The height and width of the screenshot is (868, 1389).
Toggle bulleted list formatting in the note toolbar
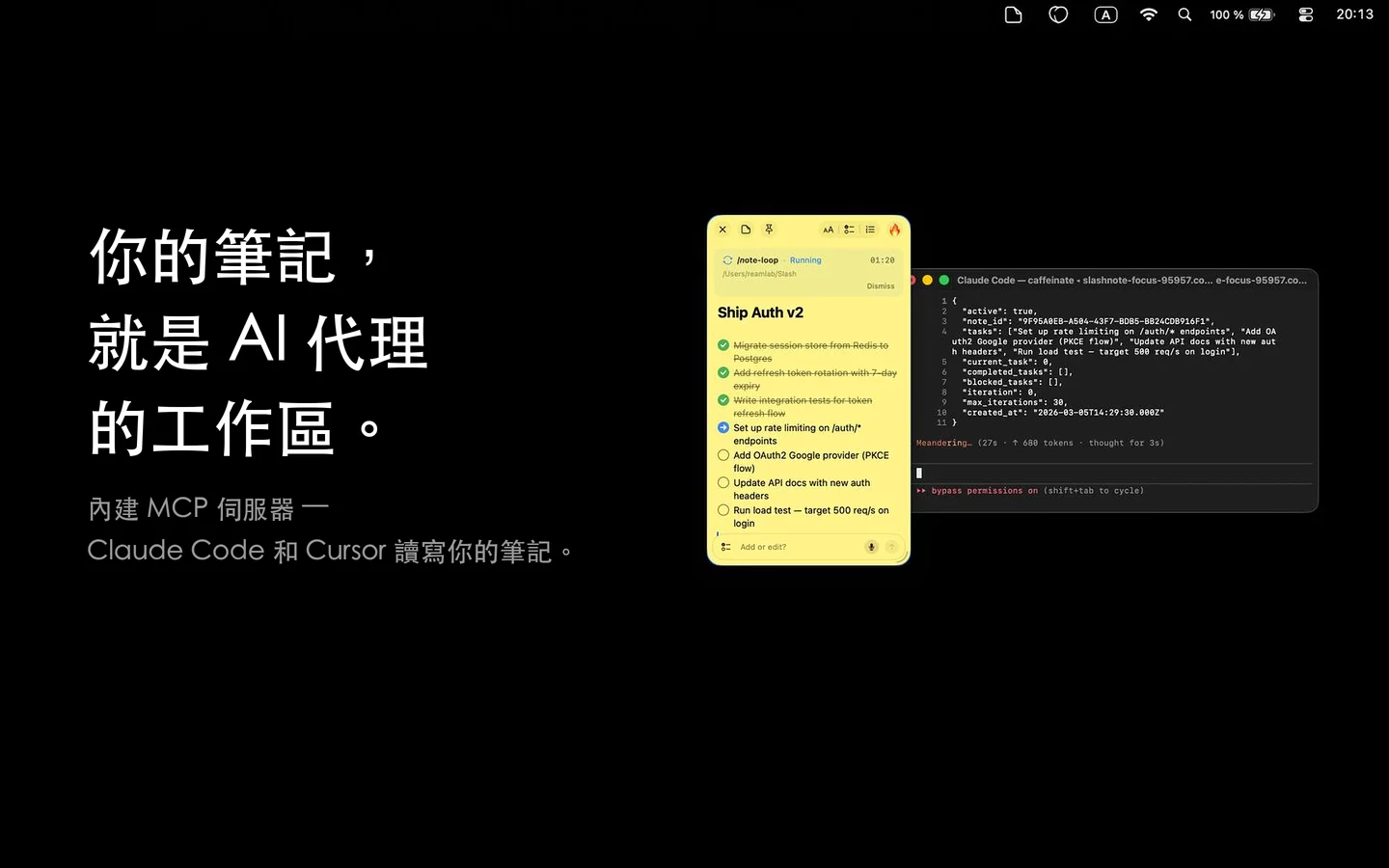coord(870,230)
